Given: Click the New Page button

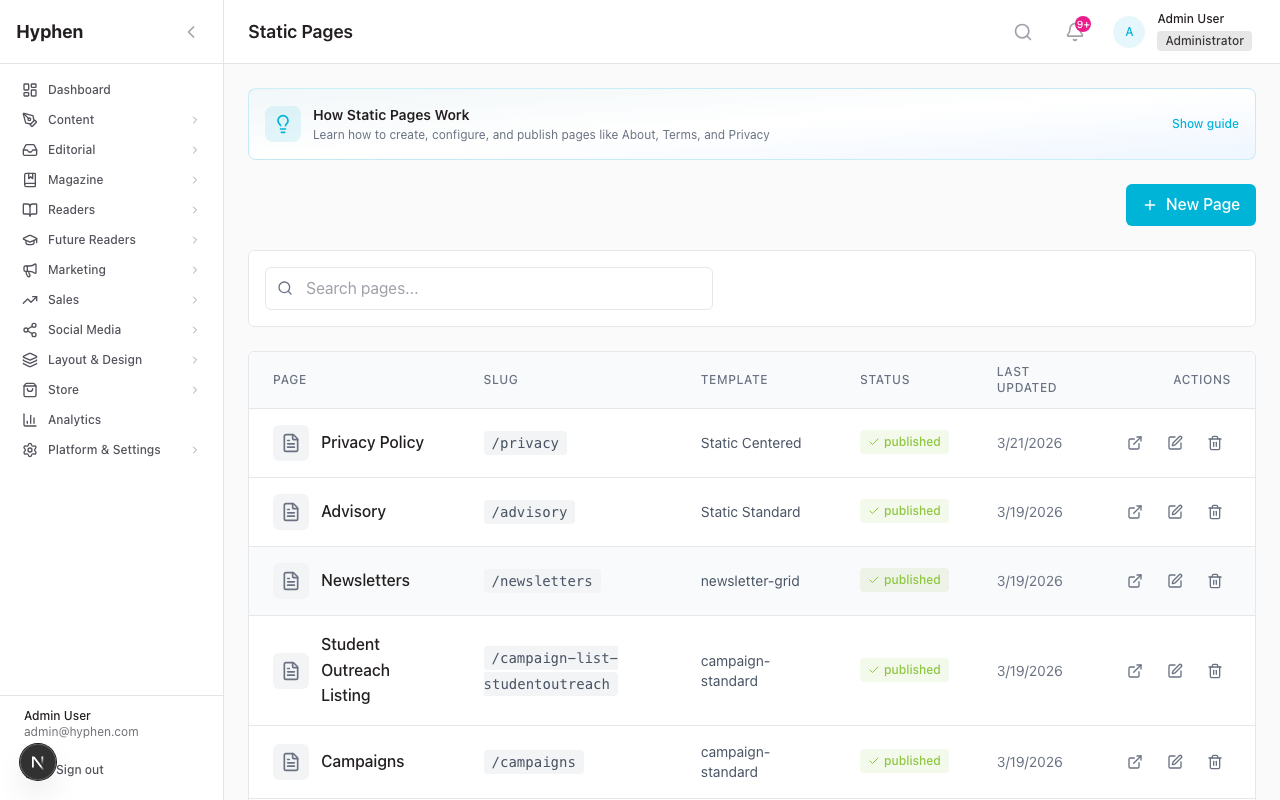Looking at the screenshot, I should pos(1190,204).
